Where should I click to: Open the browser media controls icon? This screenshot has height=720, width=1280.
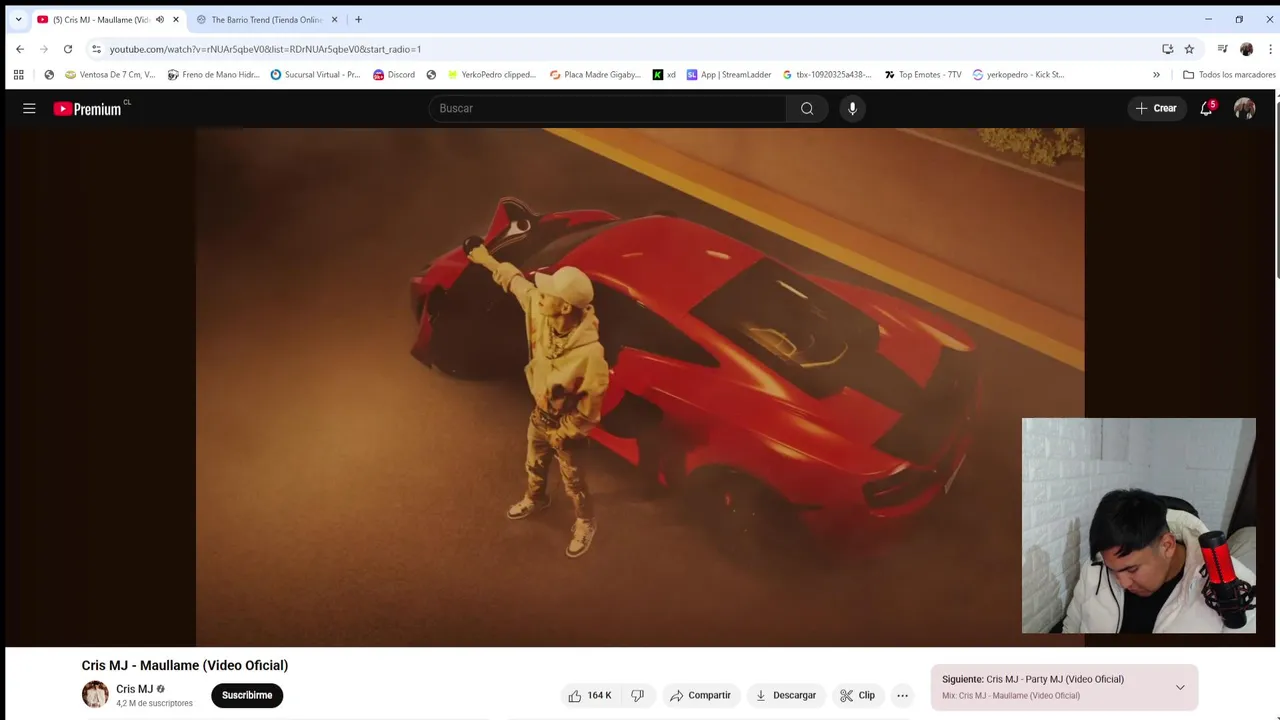click(x=1222, y=49)
